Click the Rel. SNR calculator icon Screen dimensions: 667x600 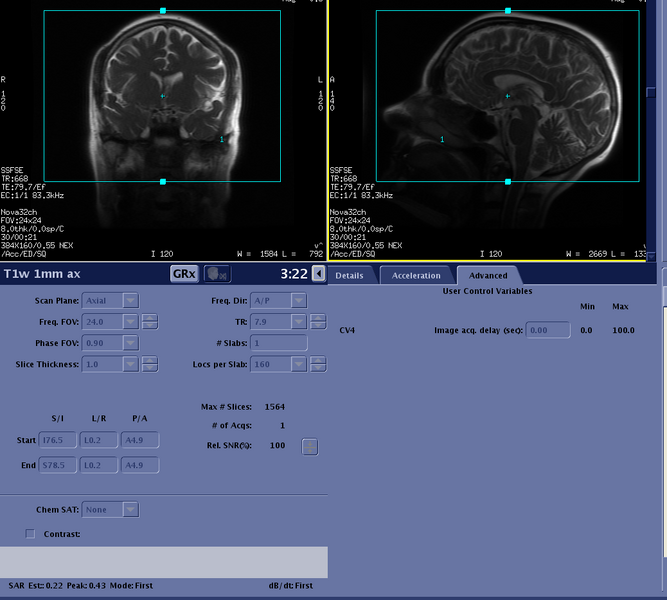click(310, 447)
